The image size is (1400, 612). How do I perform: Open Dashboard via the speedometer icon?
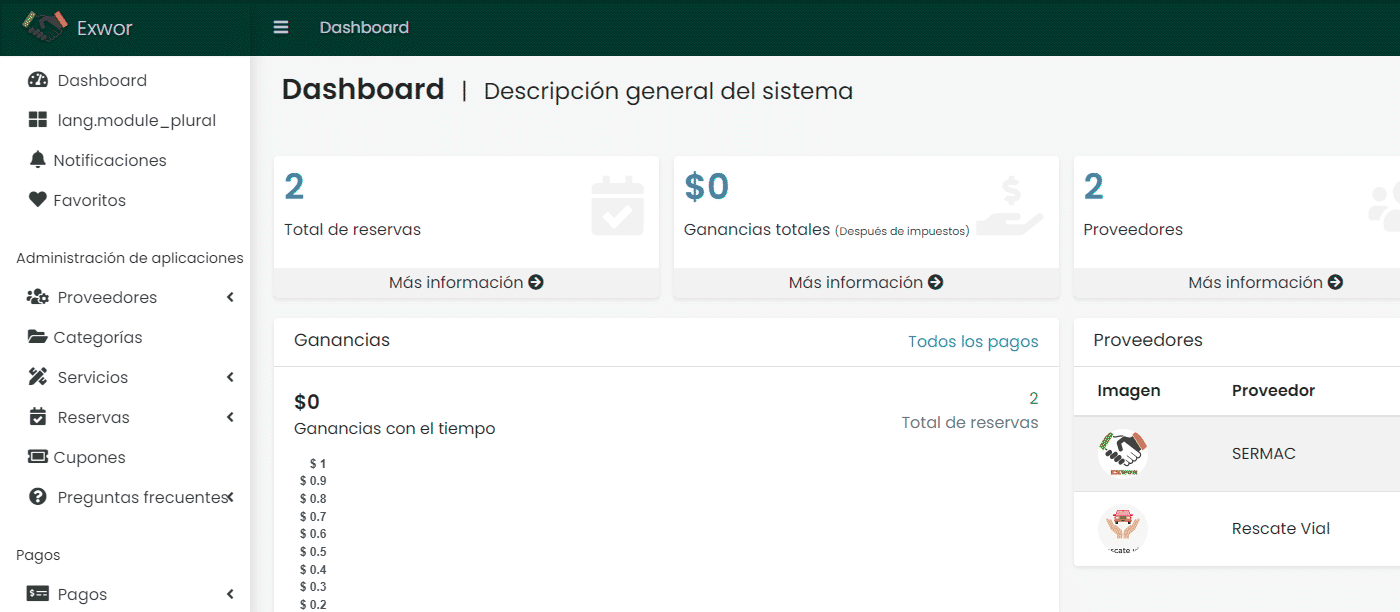point(38,80)
